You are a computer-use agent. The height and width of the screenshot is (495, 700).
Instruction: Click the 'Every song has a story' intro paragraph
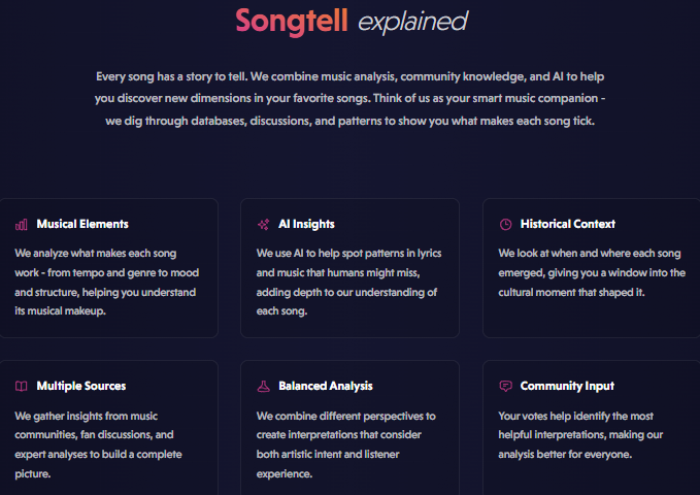click(350, 99)
